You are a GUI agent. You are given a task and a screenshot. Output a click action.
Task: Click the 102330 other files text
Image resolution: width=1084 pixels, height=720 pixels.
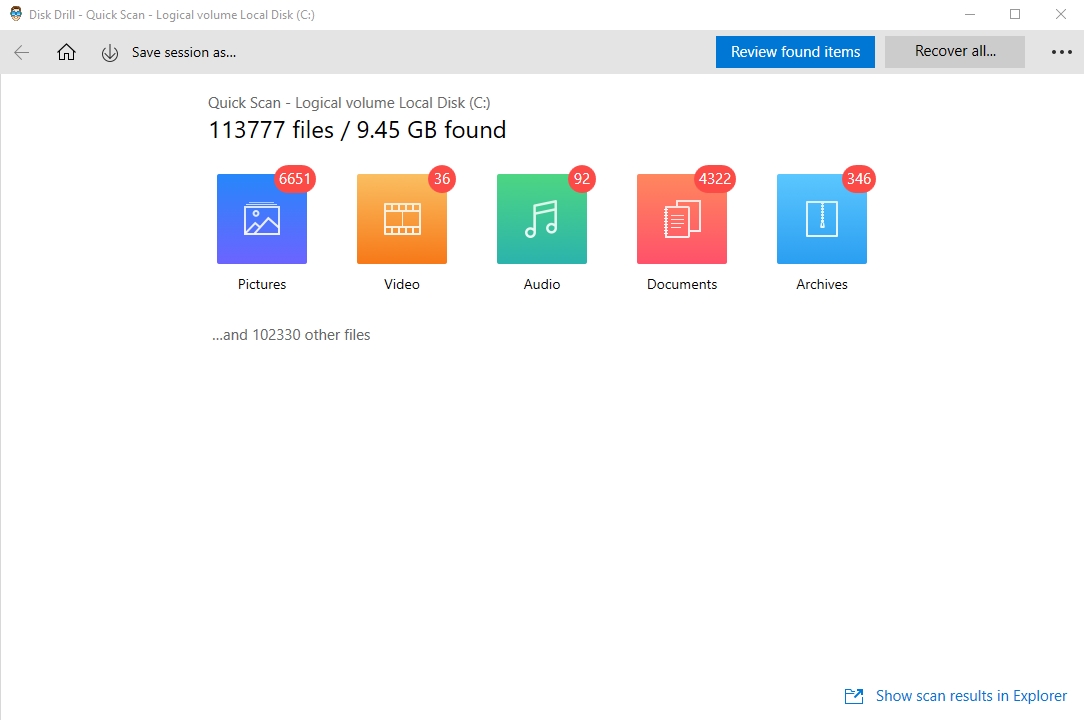[291, 335]
